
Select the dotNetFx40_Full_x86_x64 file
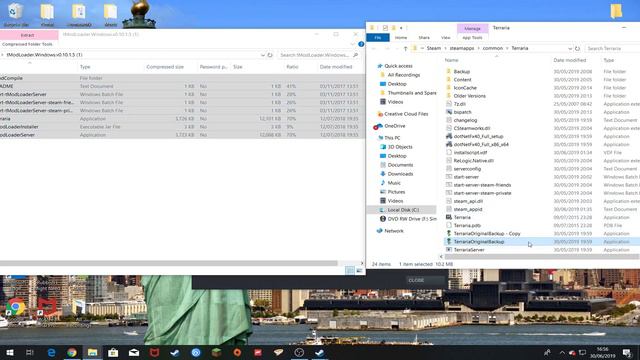[x=481, y=144]
